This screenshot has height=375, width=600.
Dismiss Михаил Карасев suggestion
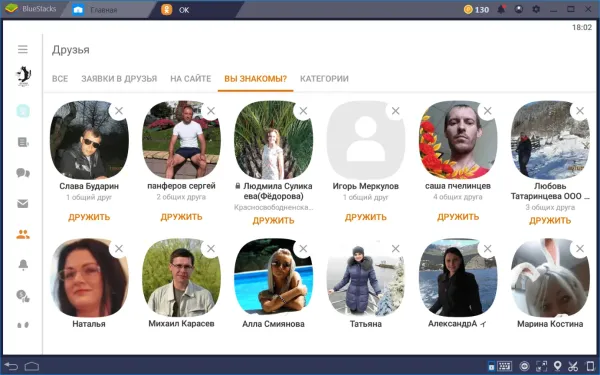click(211, 249)
